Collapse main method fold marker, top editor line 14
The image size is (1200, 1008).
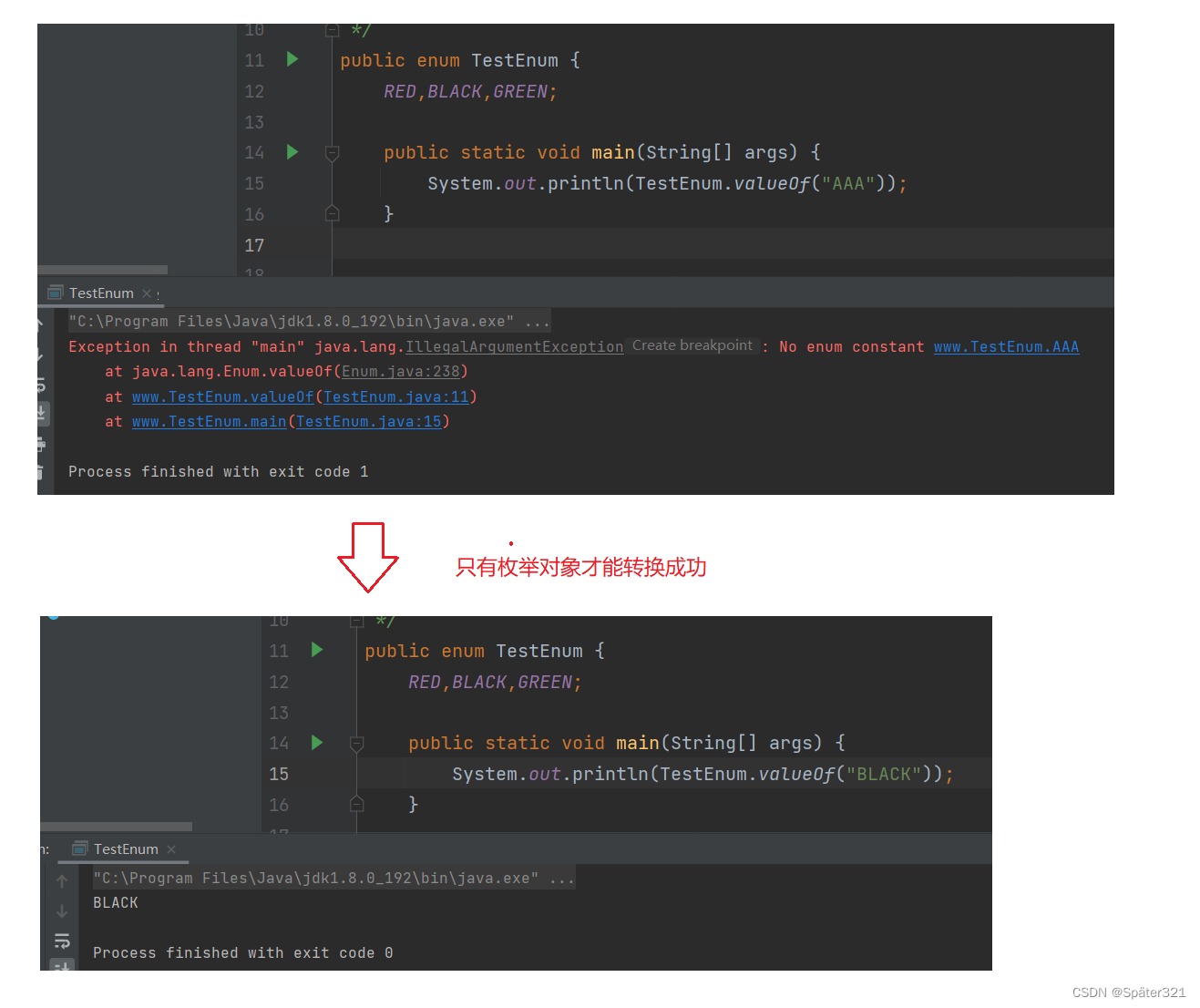[333, 153]
